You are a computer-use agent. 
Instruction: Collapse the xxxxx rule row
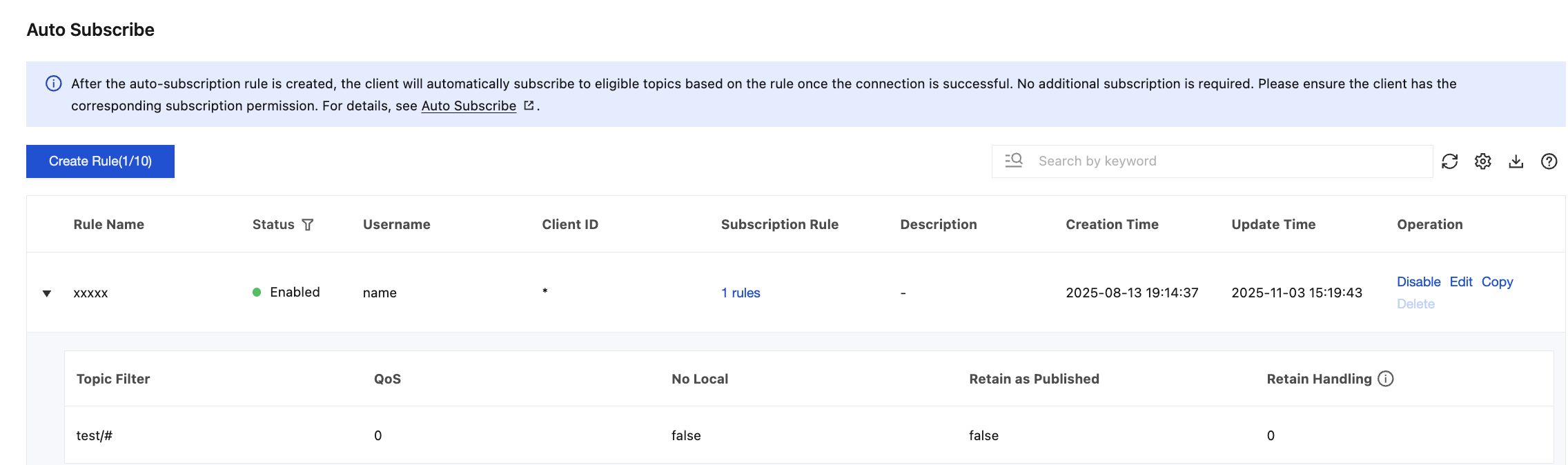click(x=47, y=293)
